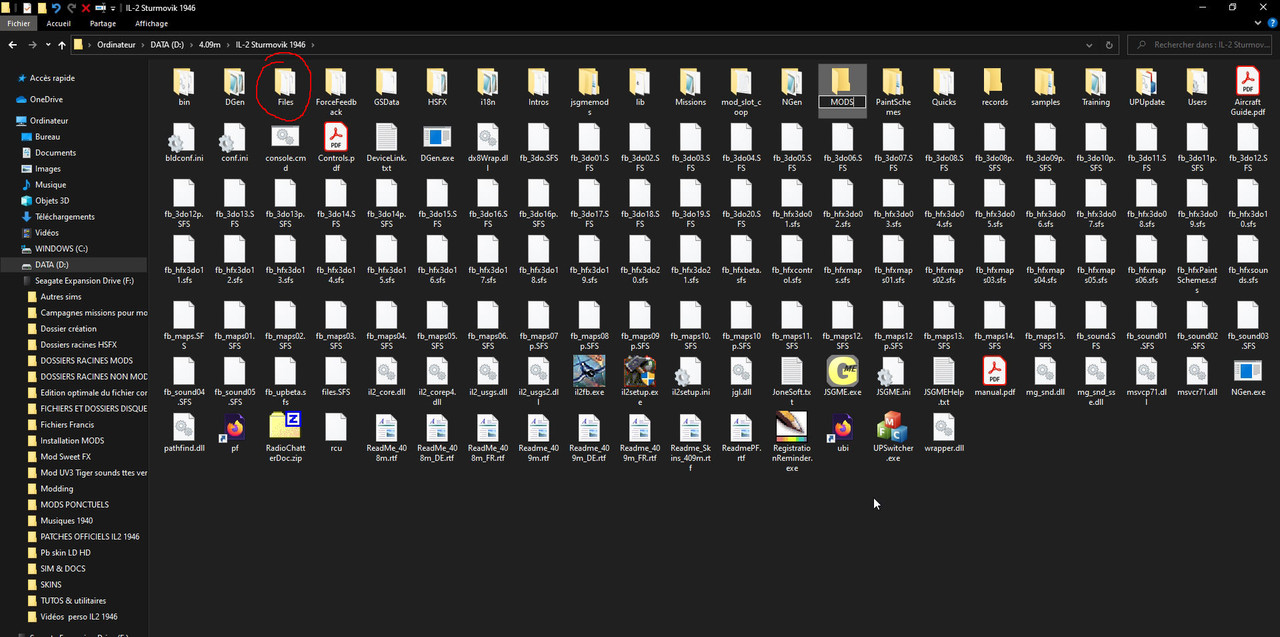Click the DATA (D:) breadcrumb
The image size is (1280, 637).
click(x=169, y=45)
